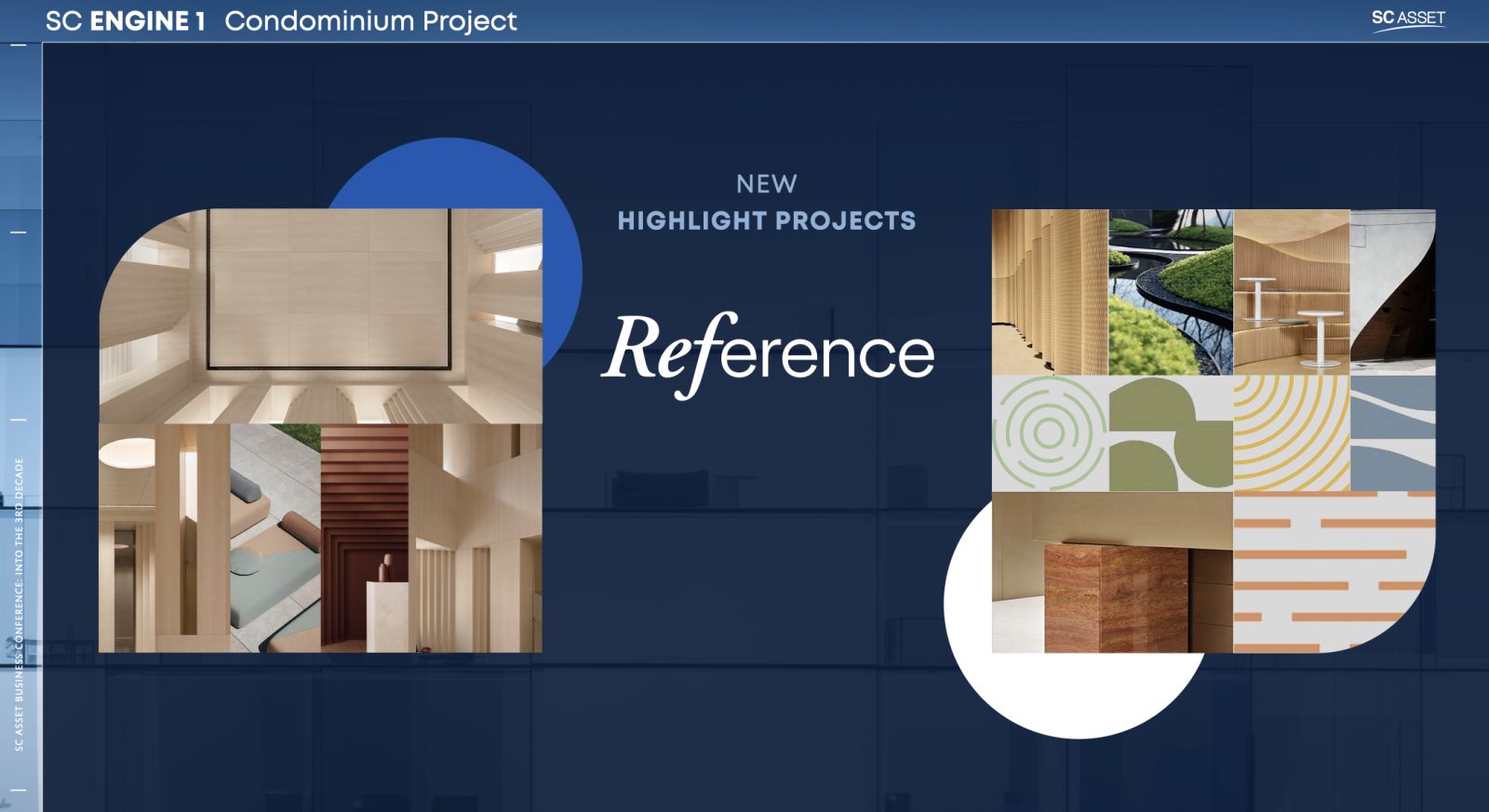Click the large white circle shape
The height and width of the screenshot is (812, 1489).
click(1070, 688)
